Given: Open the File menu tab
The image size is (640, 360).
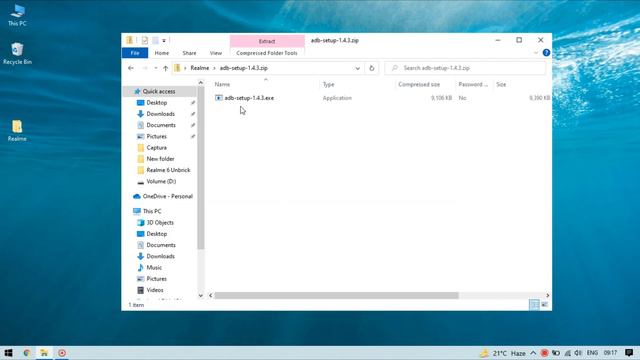Looking at the screenshot, I should (x=135, y=53).
